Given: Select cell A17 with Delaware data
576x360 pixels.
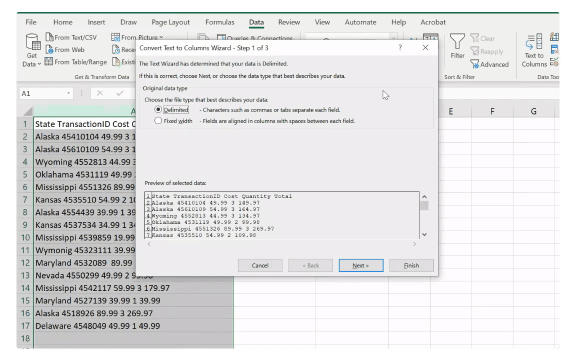Looking at the screenshot, I should 133,326.
